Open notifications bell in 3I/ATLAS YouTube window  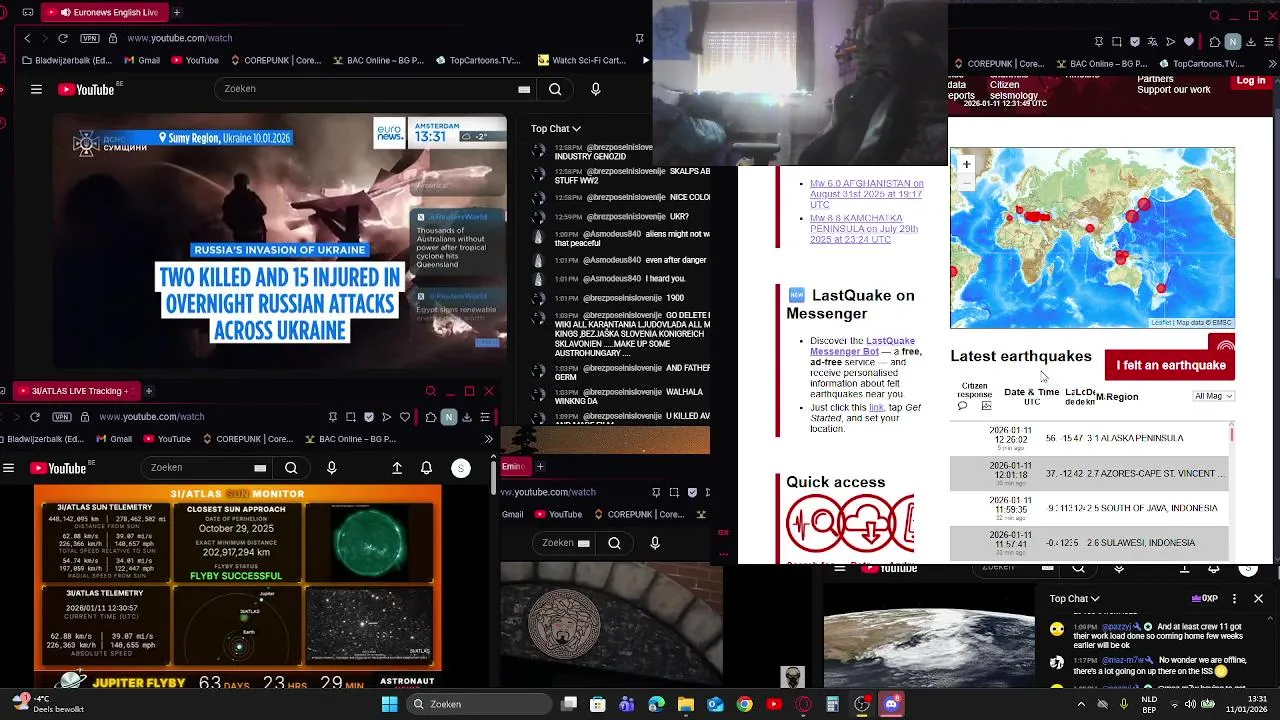[427, 467]
